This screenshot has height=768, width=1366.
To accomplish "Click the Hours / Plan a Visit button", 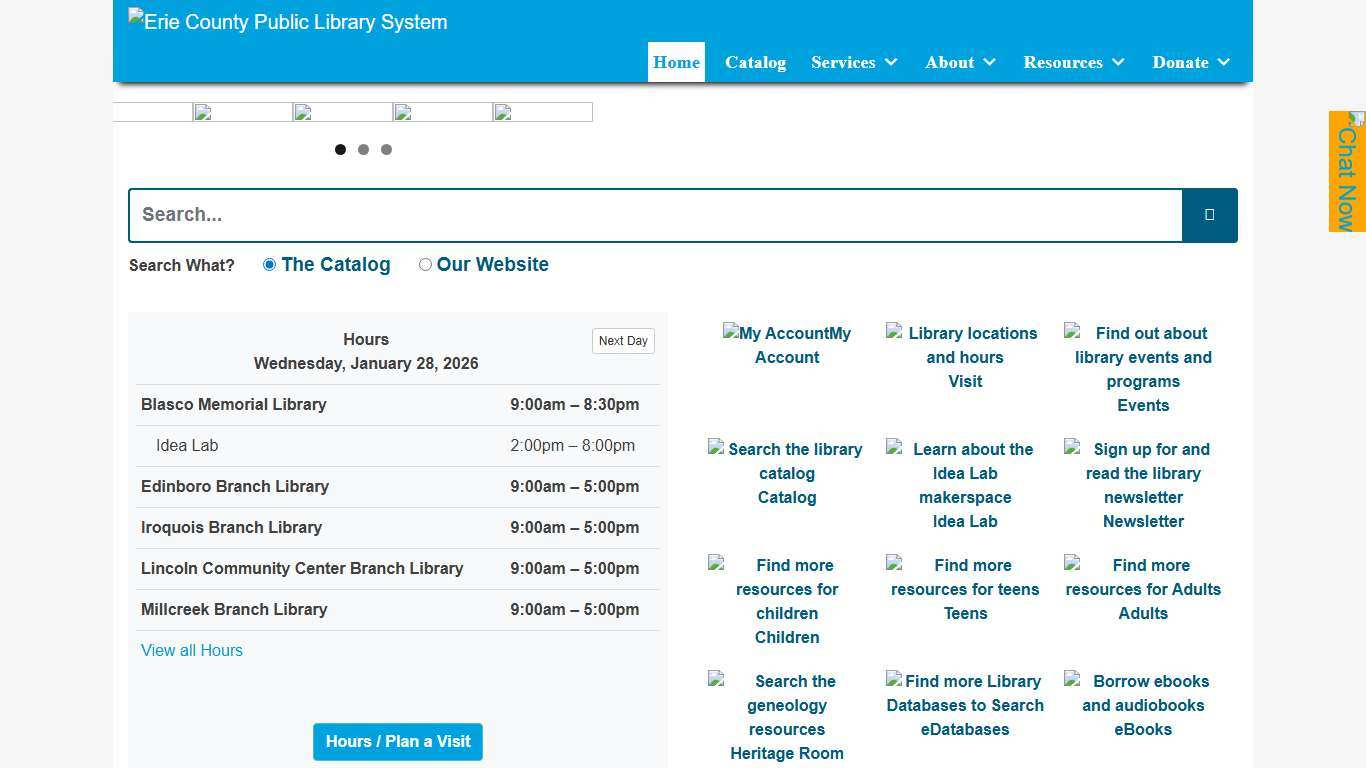I will tap(397, 742).
